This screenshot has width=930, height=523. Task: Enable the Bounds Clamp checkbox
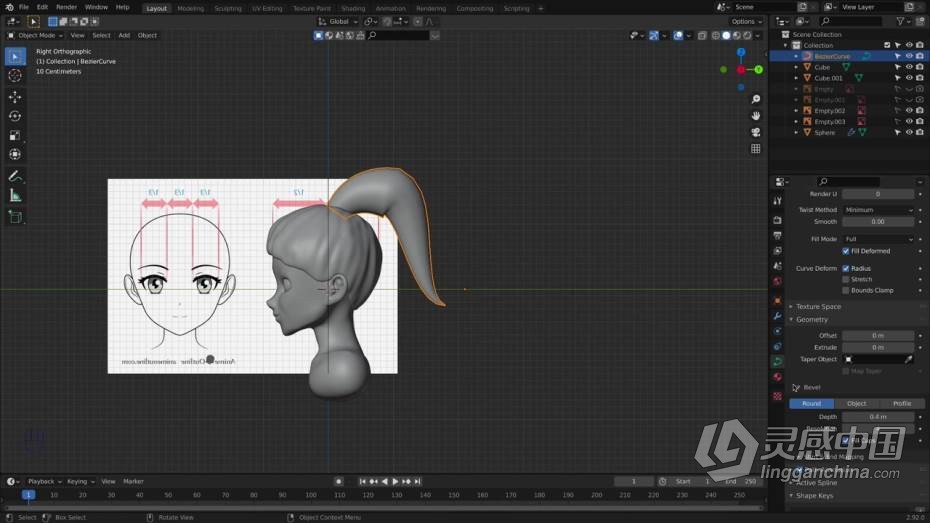pyautogui.click(x=846, y=291)
